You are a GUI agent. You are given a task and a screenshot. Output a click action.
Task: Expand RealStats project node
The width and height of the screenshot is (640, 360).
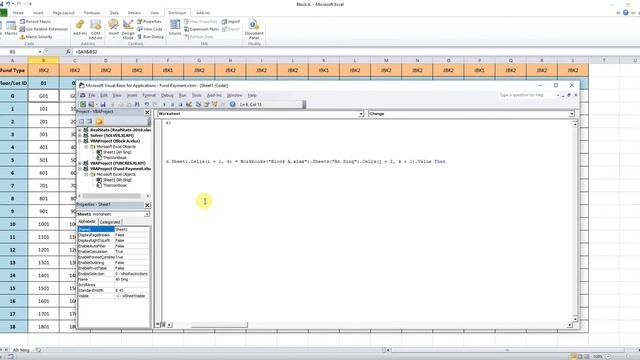pyautogui.click(x=80, y=130)
